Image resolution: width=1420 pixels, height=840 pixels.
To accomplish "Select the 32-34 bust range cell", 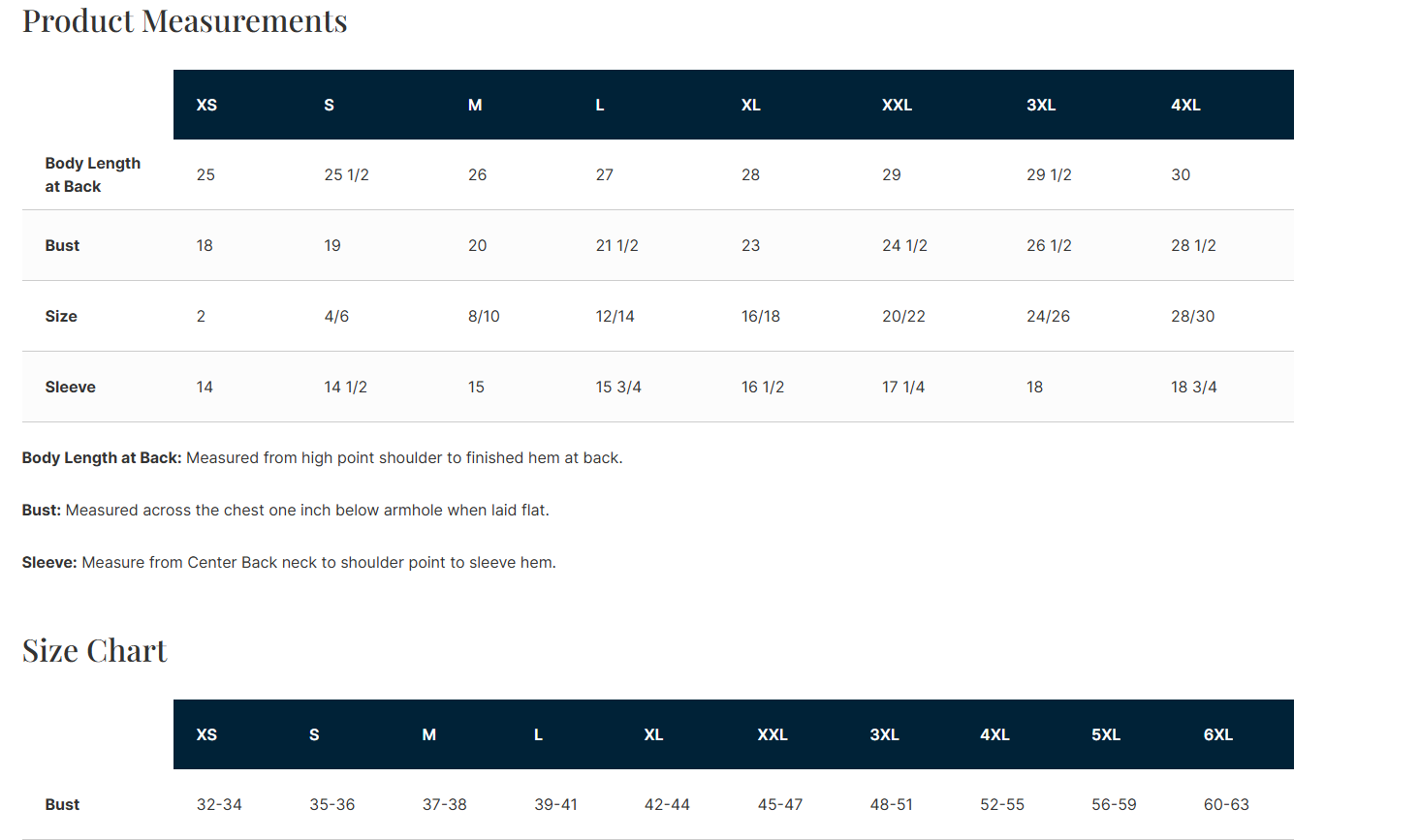I will click(219, 804).
